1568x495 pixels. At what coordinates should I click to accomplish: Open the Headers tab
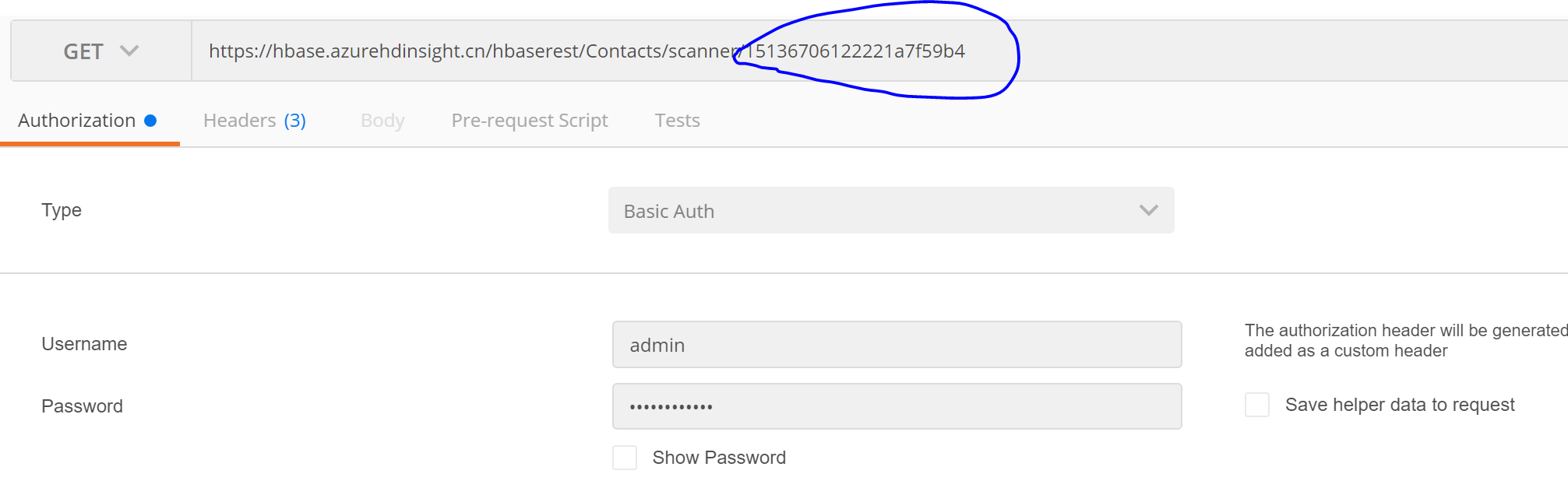(240, 121)
